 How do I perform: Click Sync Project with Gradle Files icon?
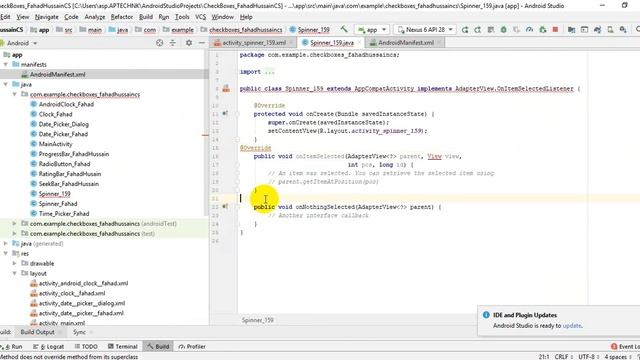pos(597,30)
